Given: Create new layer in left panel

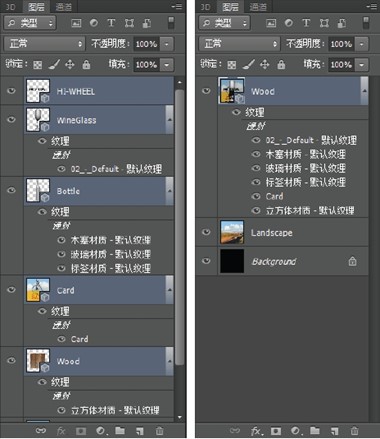Looking at the screenshot, I should [140, 431].
